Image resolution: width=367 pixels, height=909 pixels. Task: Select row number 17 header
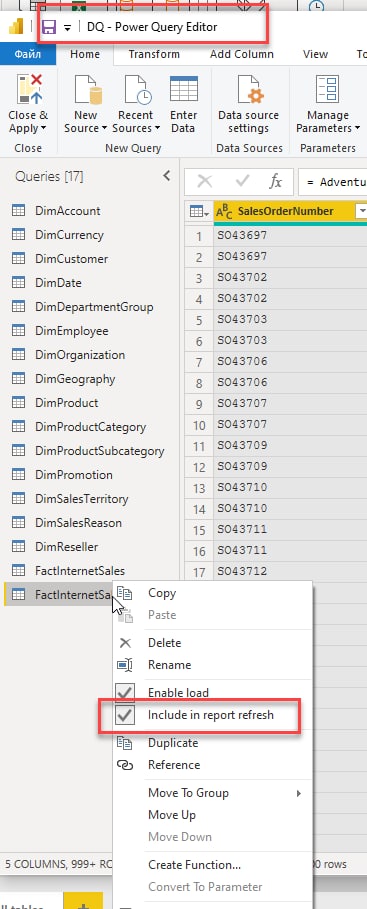pos(199,572)
